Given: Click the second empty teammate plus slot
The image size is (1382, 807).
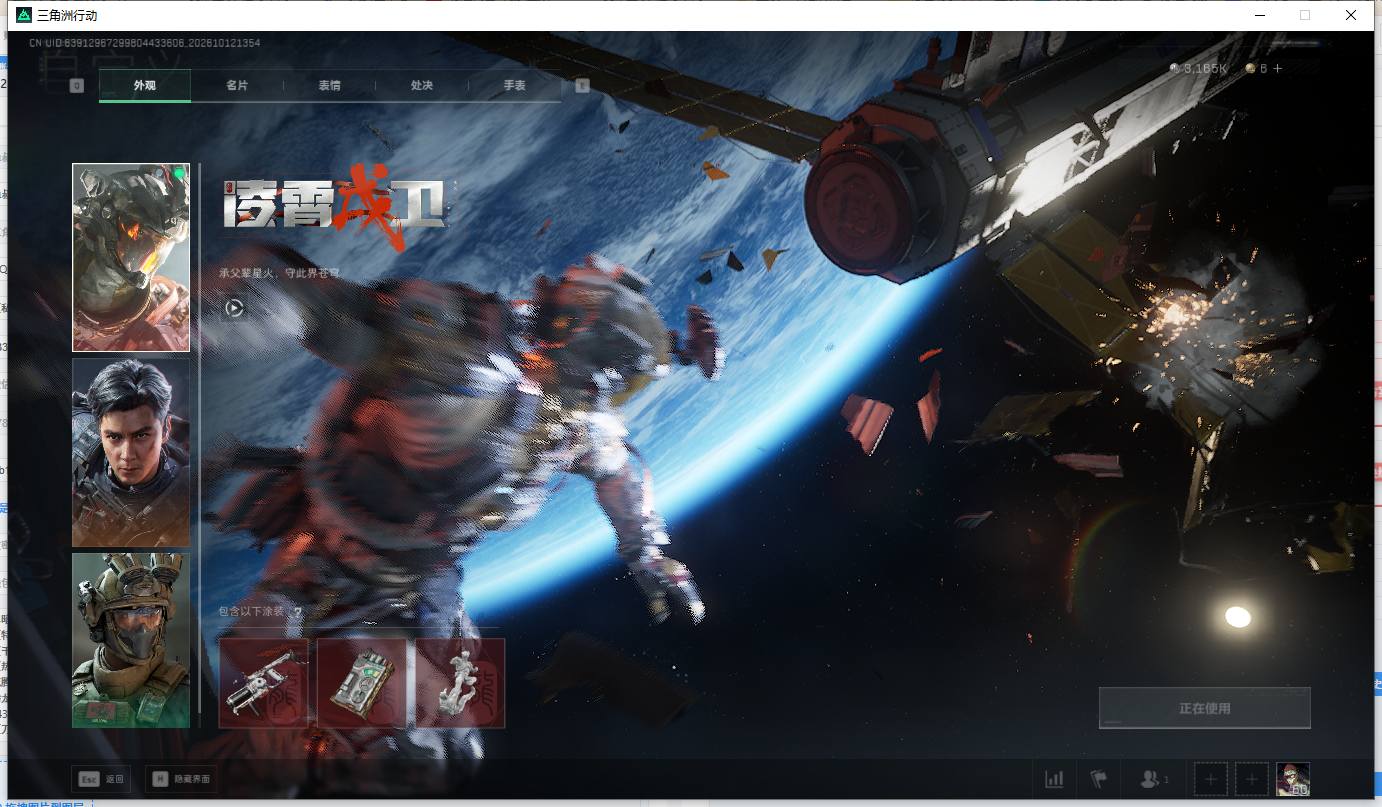Looking at the screenshot, I should tap(1251, 779).
